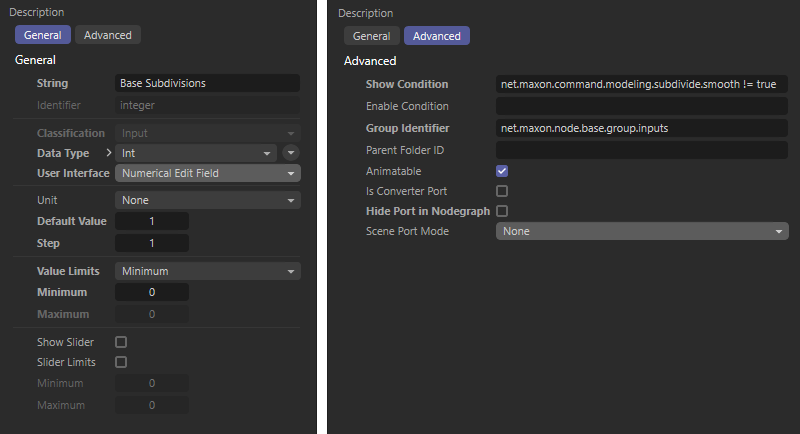Open the Value Limits dropdown
The width and height of the screenshot is (800, 434).
207,271
